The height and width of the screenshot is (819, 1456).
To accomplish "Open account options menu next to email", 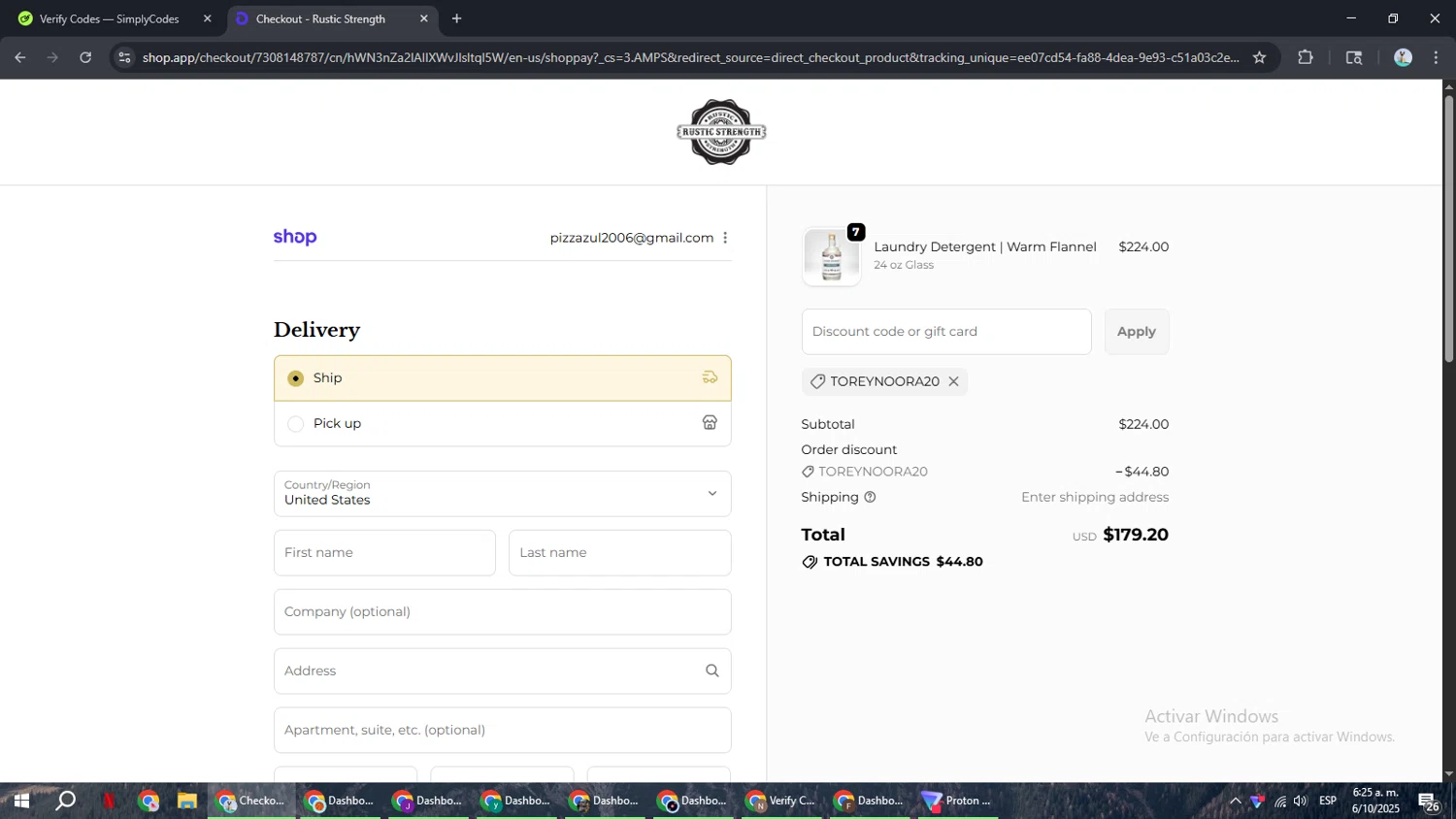I will click(725, 238).
